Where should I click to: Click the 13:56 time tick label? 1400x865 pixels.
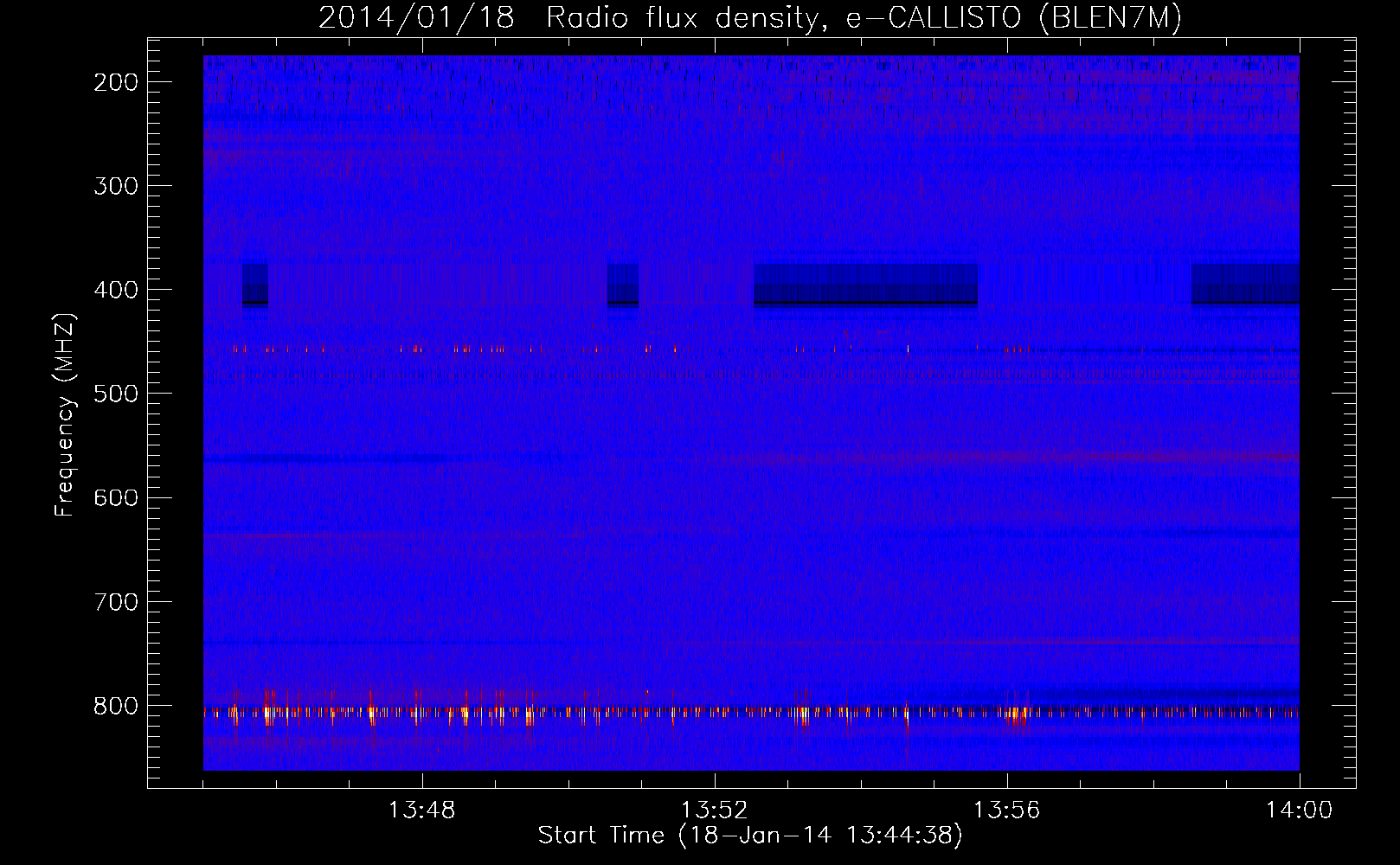click(x=1007, y=811)
